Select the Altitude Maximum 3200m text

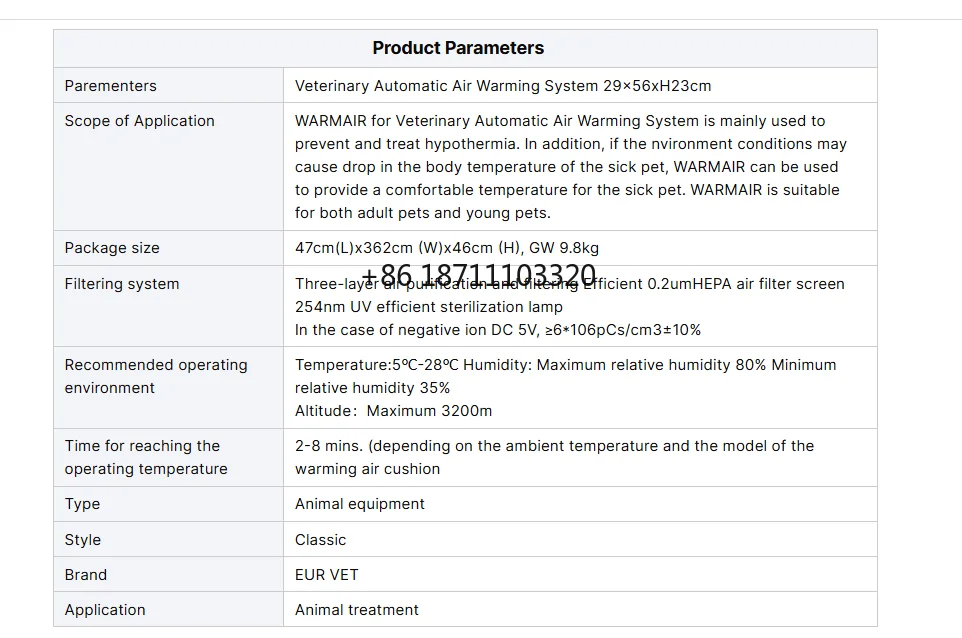393,411
